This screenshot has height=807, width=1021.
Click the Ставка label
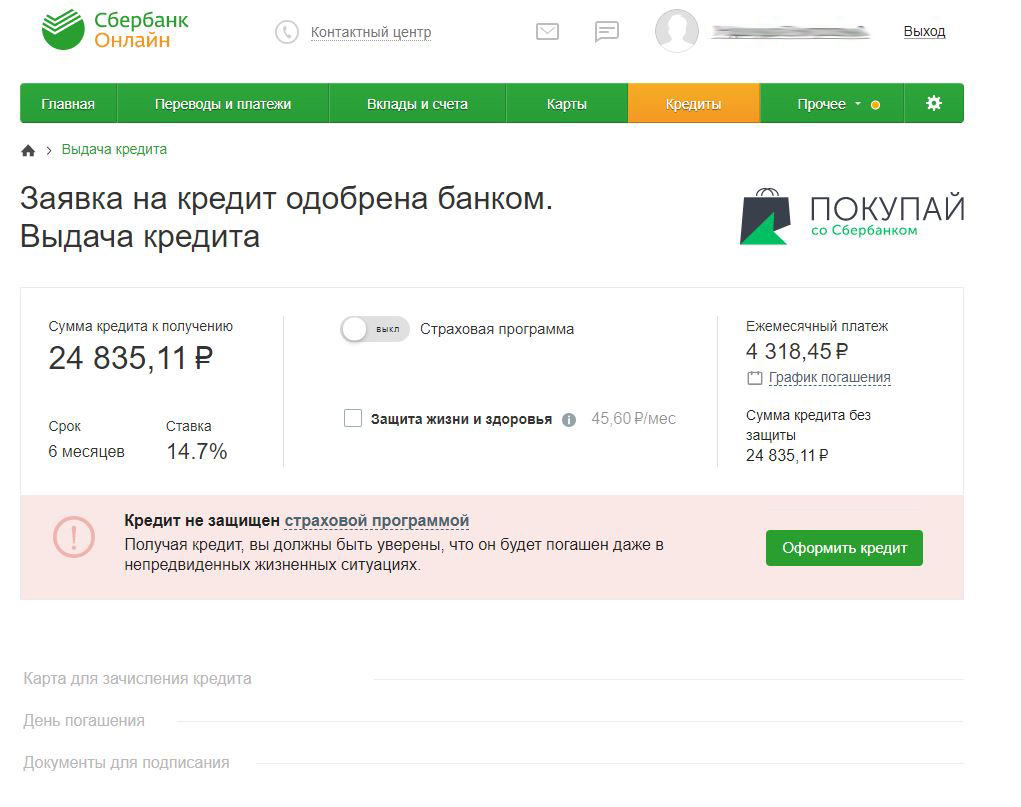point(189,426)
